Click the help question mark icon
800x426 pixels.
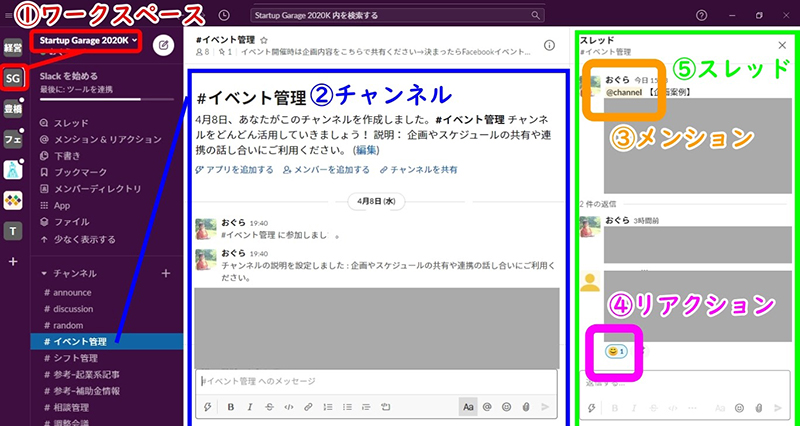[702, 15]
